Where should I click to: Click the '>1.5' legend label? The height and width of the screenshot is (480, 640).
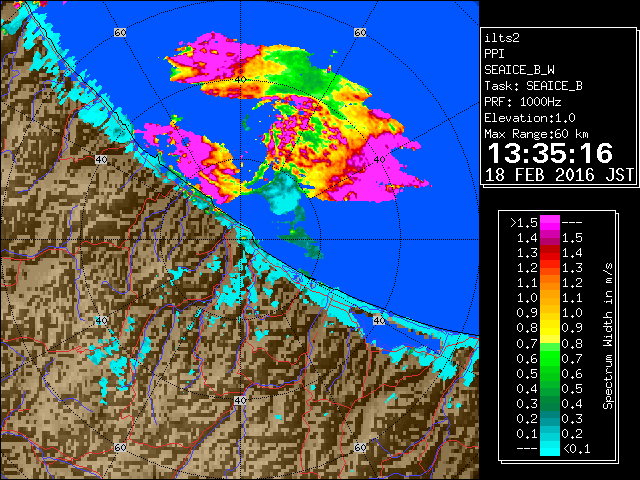[524, 223]
